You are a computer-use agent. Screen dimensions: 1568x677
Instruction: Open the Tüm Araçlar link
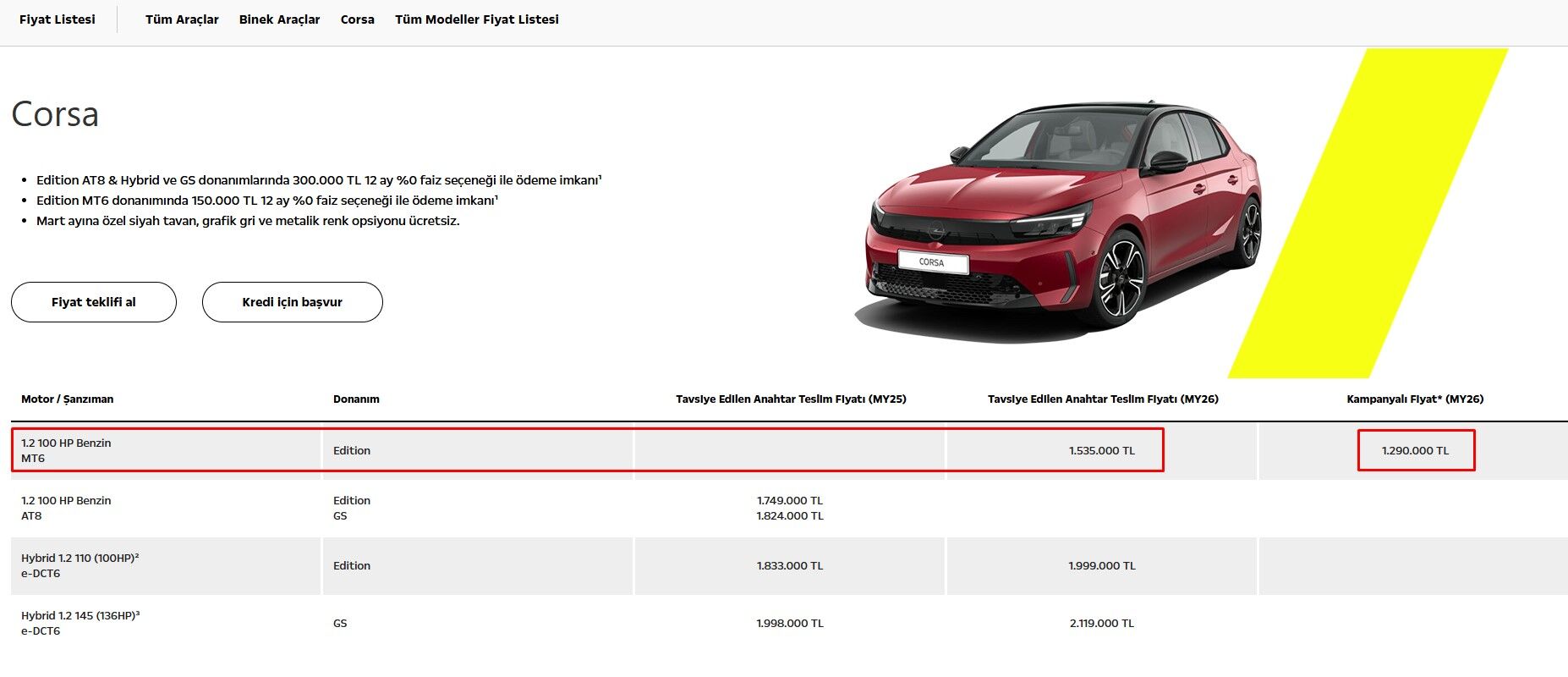(x=182, y=19)
